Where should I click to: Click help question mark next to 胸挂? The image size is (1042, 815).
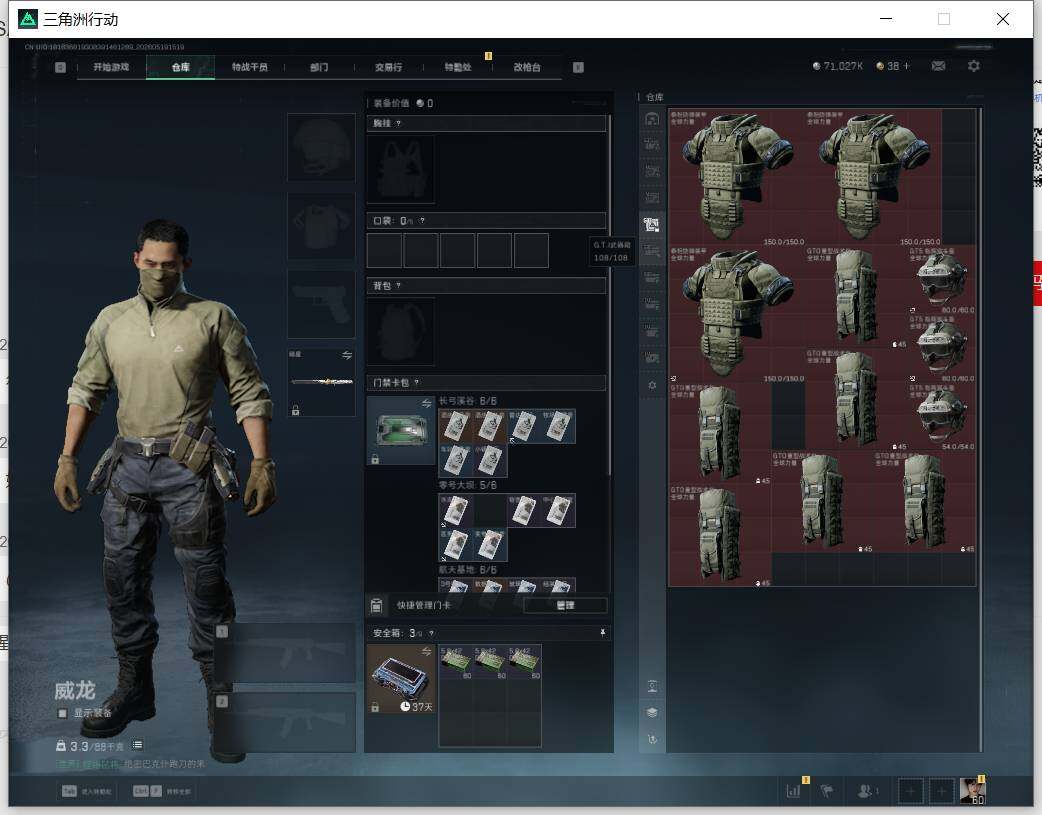coord(398,124)
